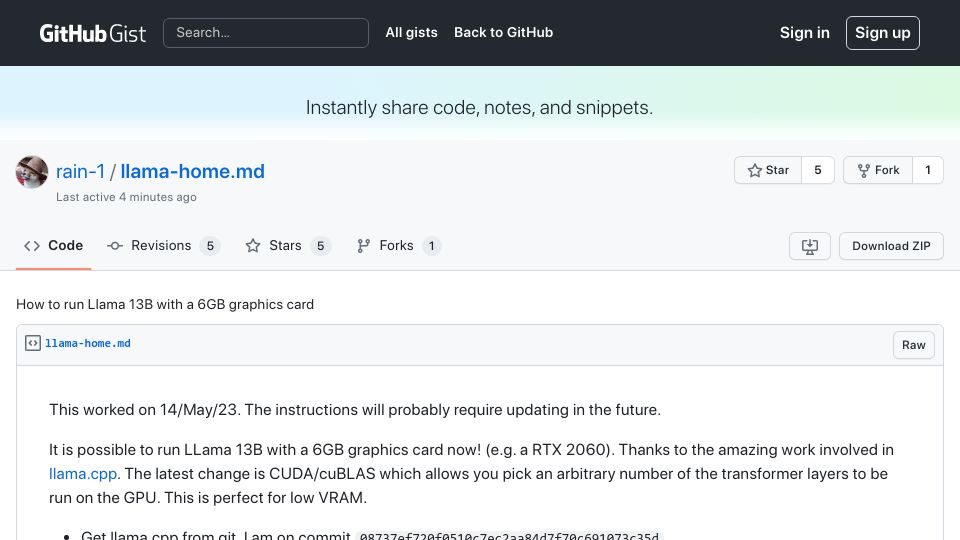Open rain-1 user avatar
960x540 pixels.
tap(32, 171)
